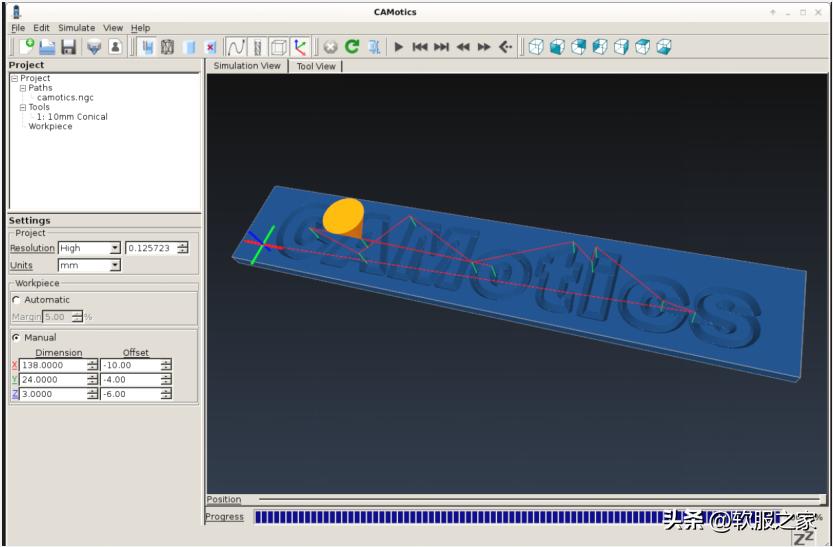Image resolution: width=833 pixels, height=547 pixels.
Task: Toggle workpiece bounding box wireframe icon
Action: click(279, 47)
